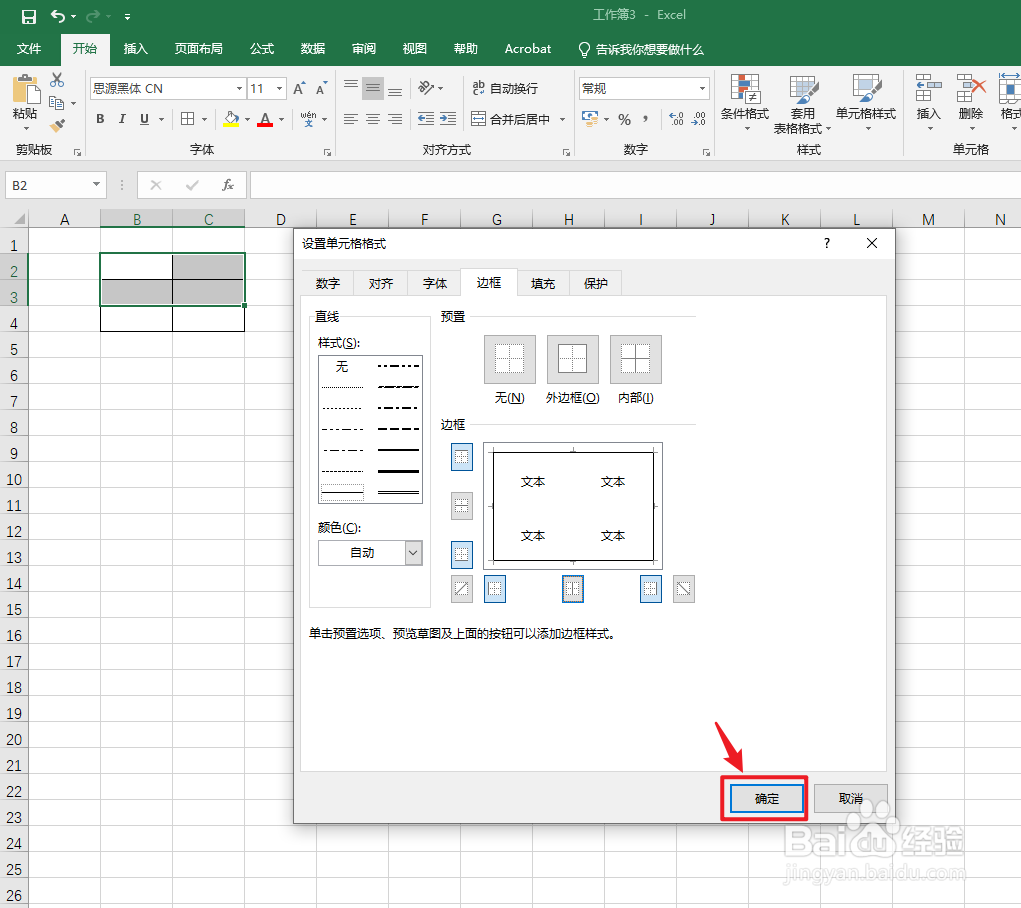
Task: Toggle the inside vertical border button
Action: tap(572, 589)
